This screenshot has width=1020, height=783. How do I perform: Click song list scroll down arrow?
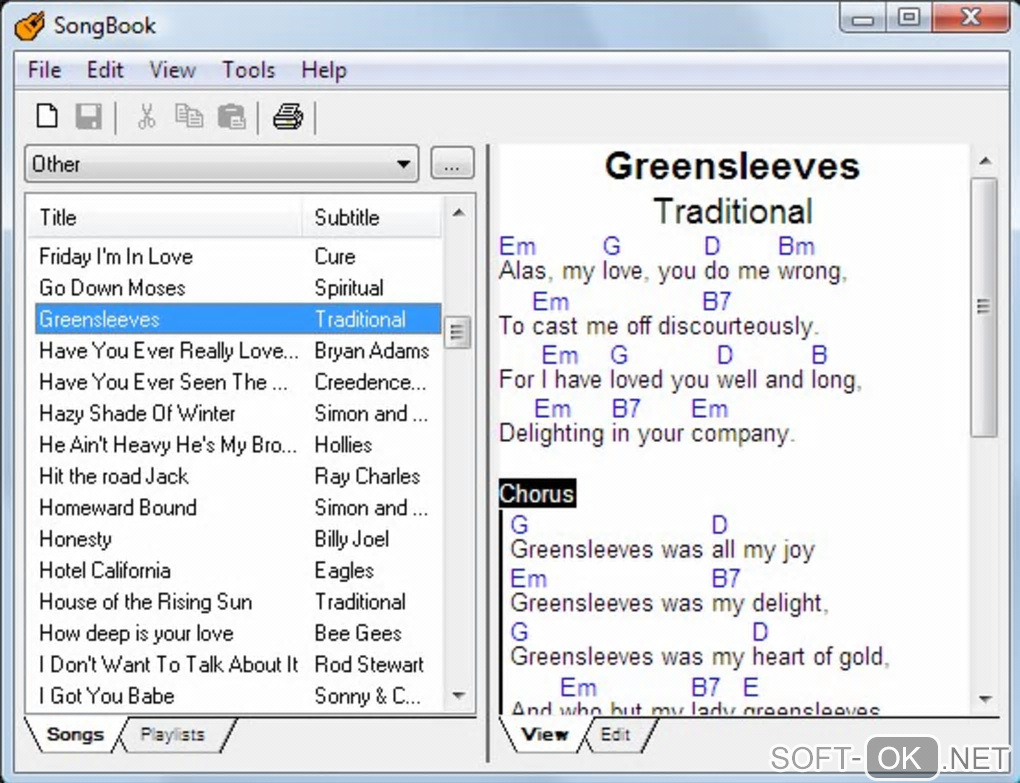coord(459,695)
